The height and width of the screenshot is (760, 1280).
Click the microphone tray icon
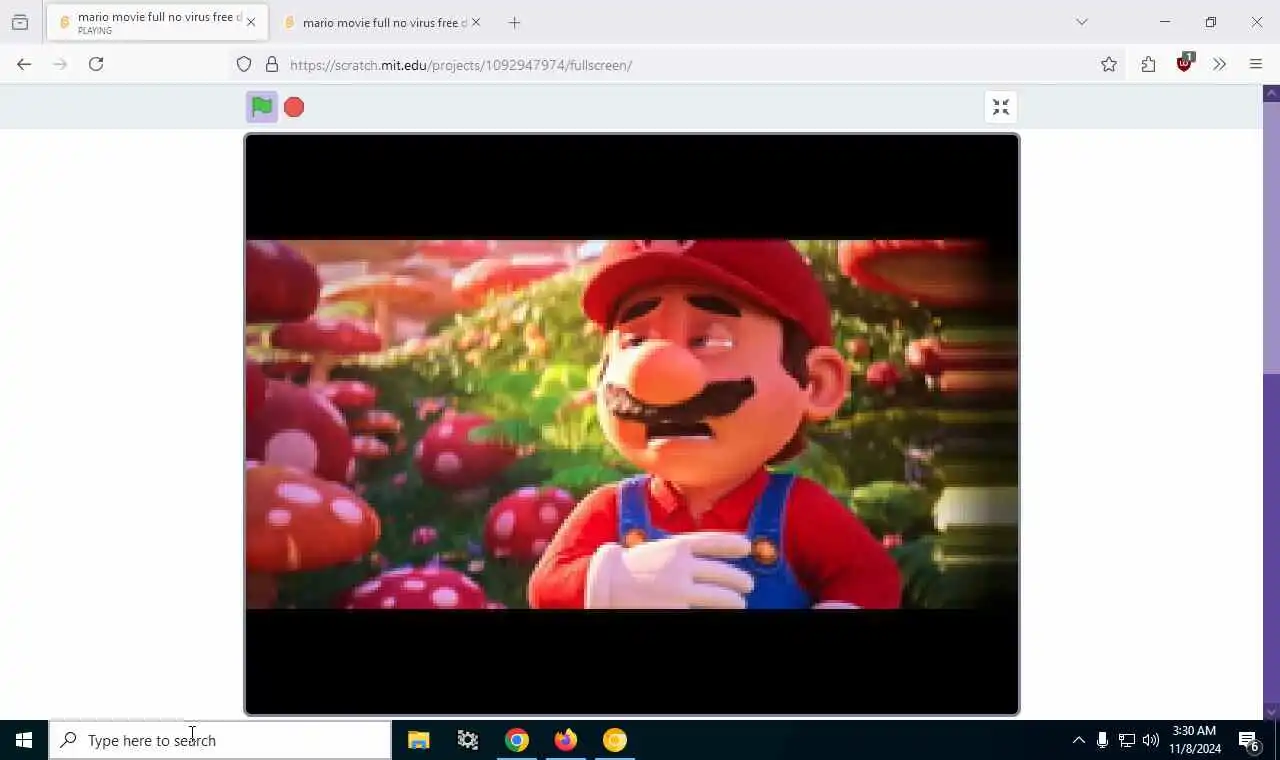(1102, 740)
